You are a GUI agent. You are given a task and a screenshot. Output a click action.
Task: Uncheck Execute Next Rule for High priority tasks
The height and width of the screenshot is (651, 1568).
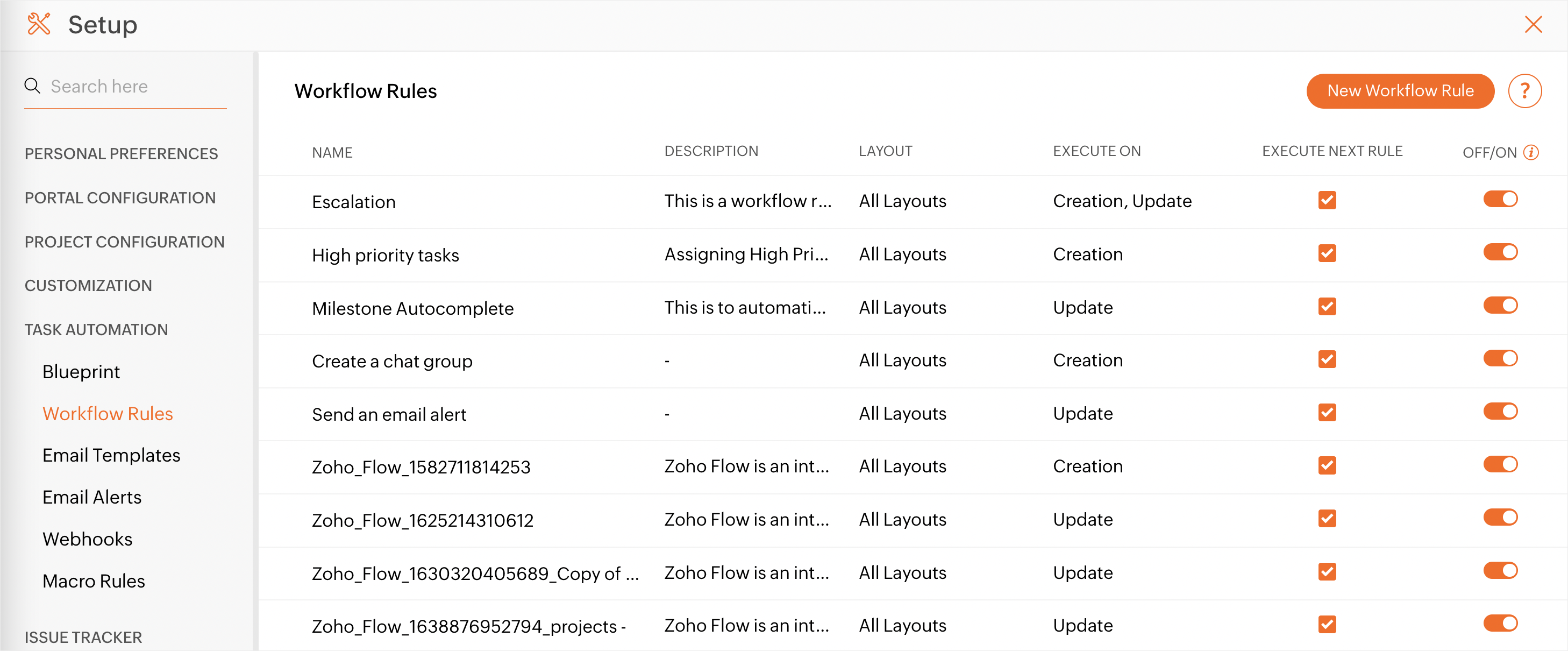tap(1327, 253)
